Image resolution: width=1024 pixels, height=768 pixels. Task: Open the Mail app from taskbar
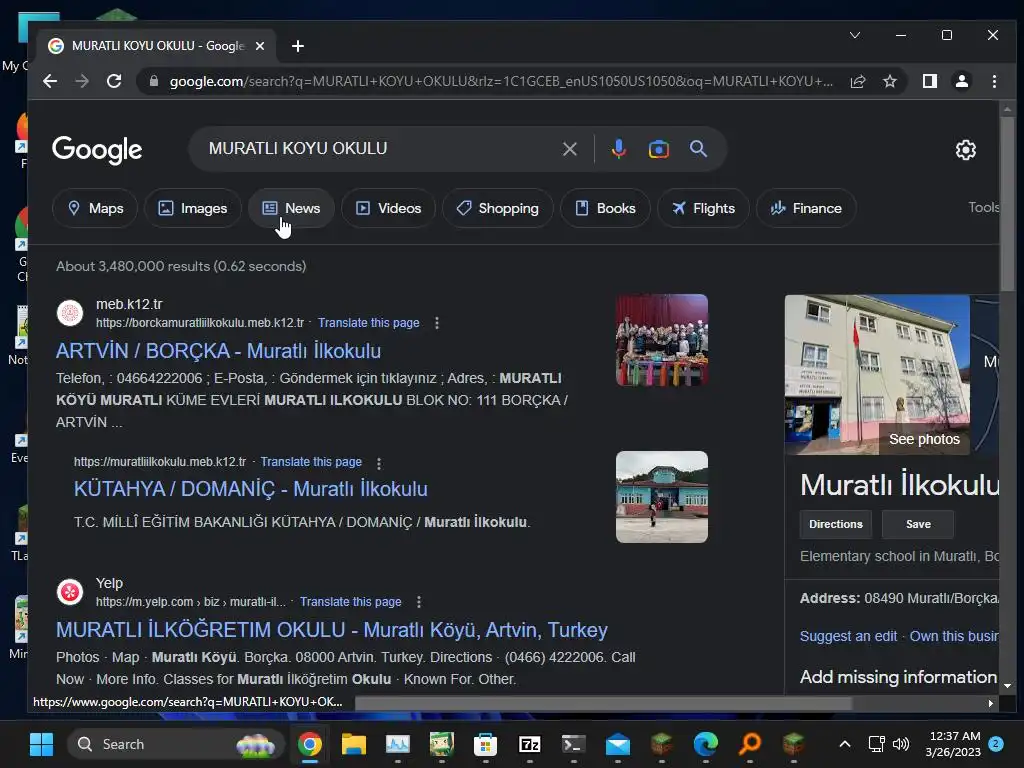[x=618, y=744]
